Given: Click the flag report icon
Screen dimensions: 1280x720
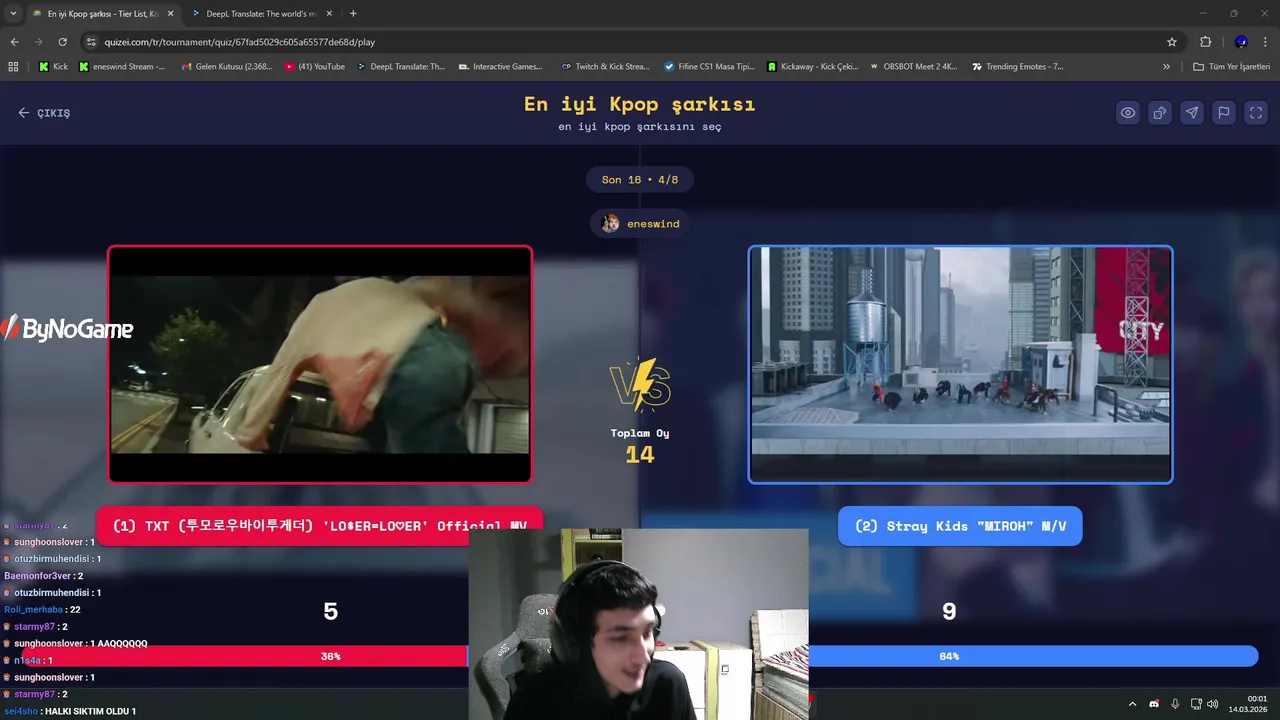Looking at the screenshot, I should 1224,113.
